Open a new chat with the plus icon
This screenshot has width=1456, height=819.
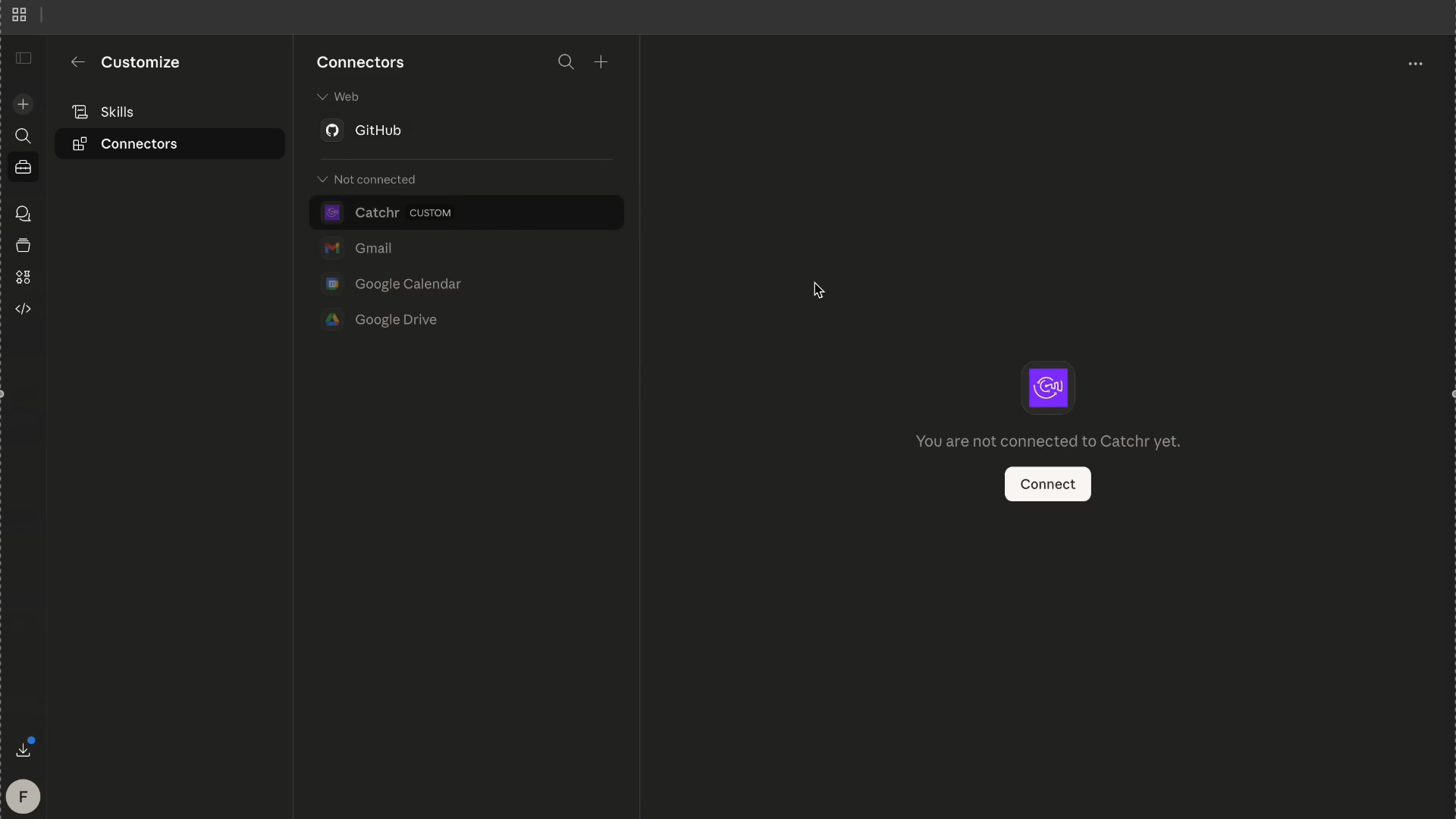click(x=24, y=105)
